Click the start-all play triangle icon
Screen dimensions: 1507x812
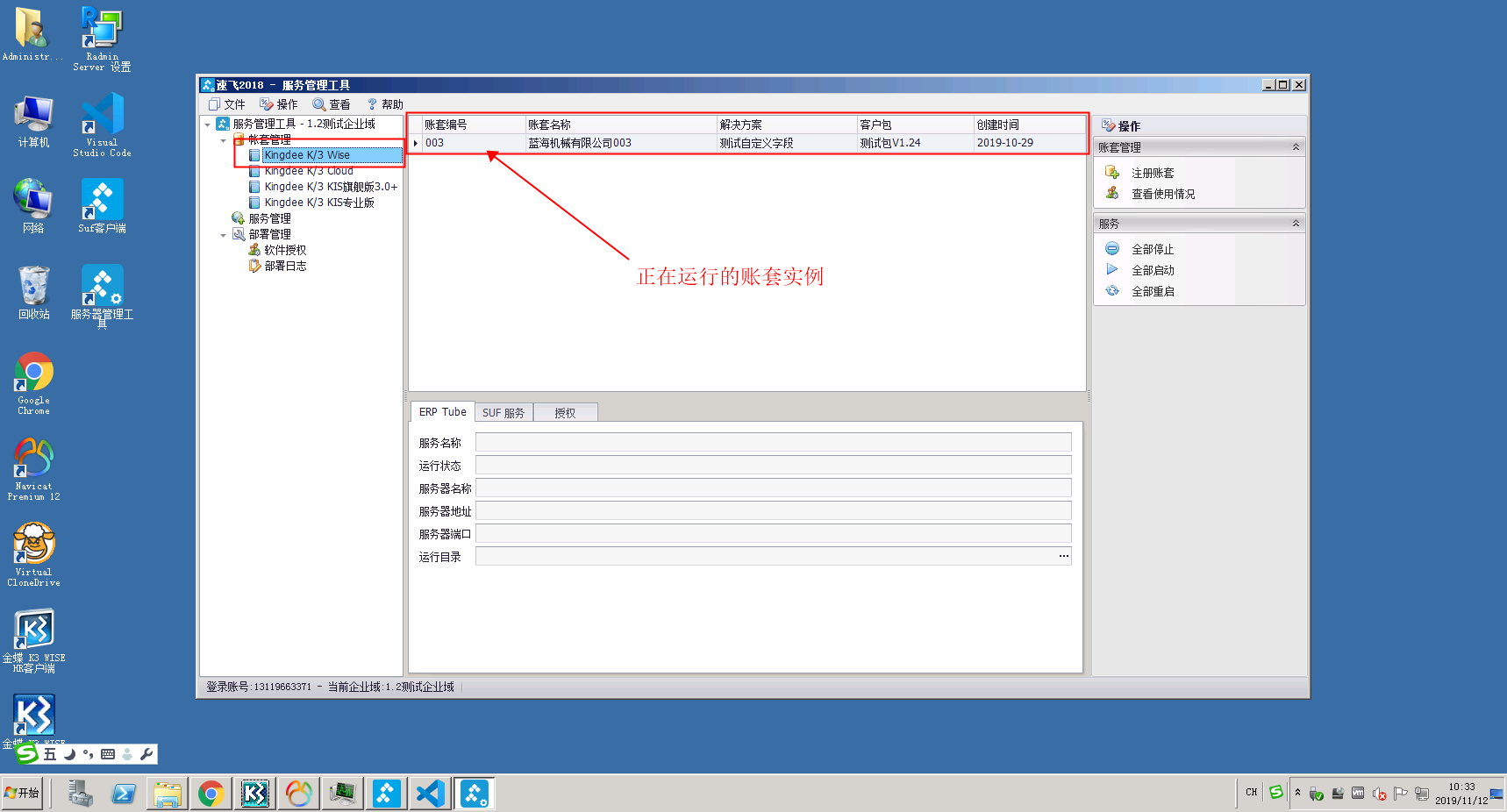click(1112, 269)
